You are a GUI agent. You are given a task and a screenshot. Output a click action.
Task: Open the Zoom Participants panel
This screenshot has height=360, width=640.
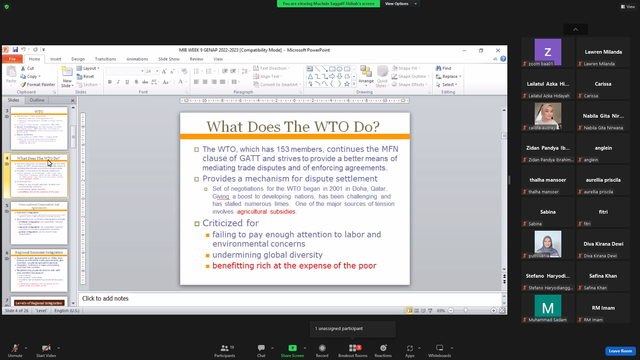pos(224,350)
